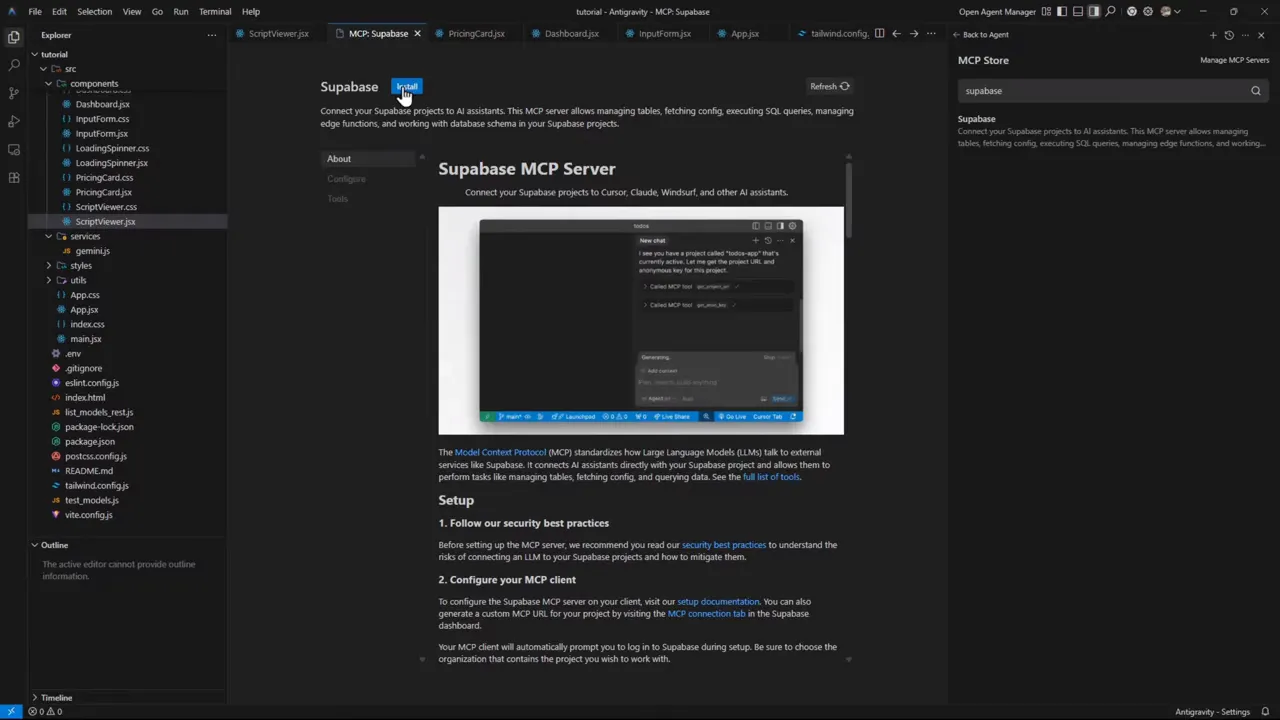Open the Explorer icon in activity bar
The height and width of the screenshot is (720, 1280).
coord(13,37)
